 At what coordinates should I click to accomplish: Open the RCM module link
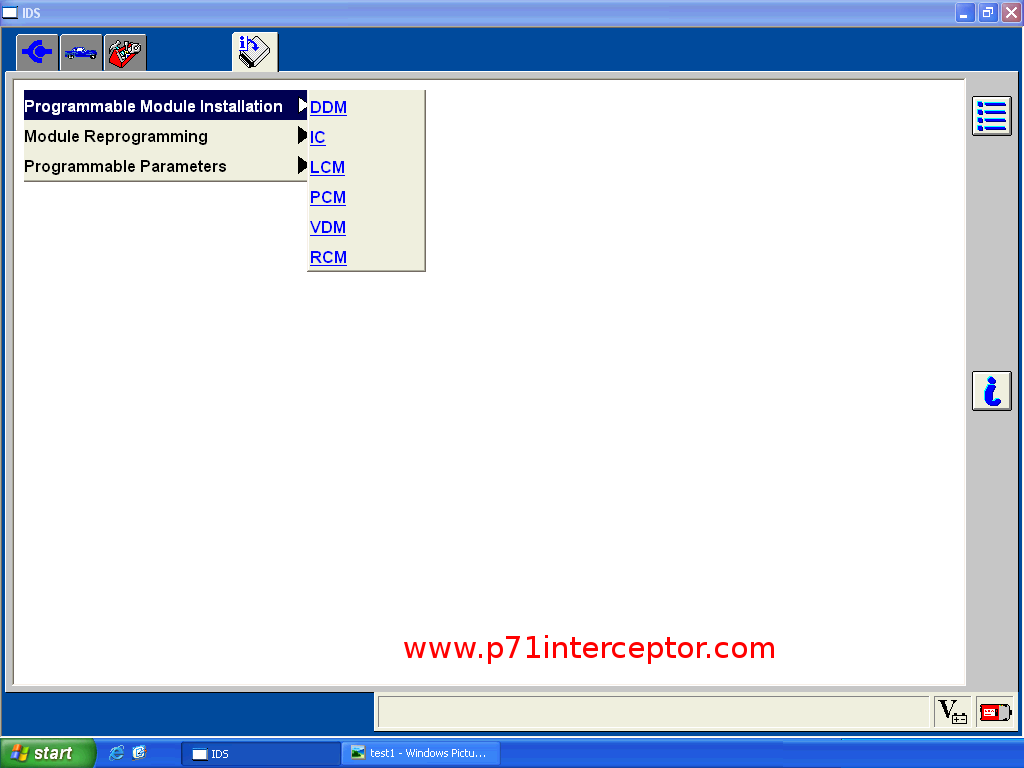(328, 257)
